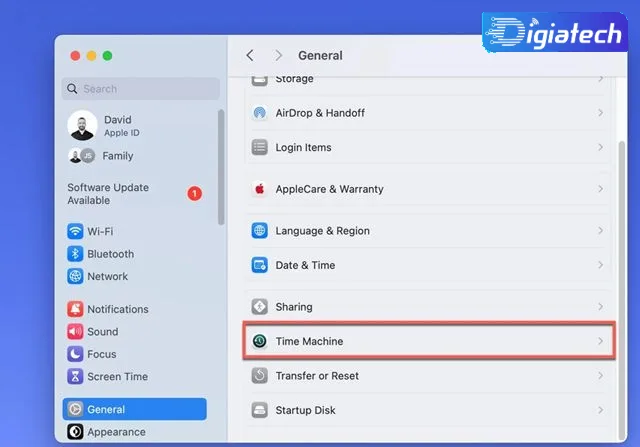The height and width of the screenshot is (447, 640).
Task: Click the Focus moon icon
Action: click(75, 354)
